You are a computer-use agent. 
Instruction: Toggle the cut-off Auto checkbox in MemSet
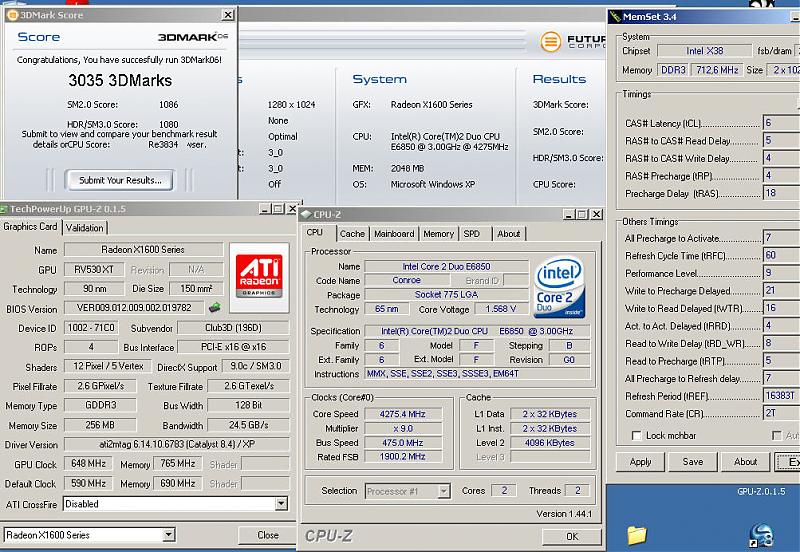pyautogui.click(x=777, y=436)
